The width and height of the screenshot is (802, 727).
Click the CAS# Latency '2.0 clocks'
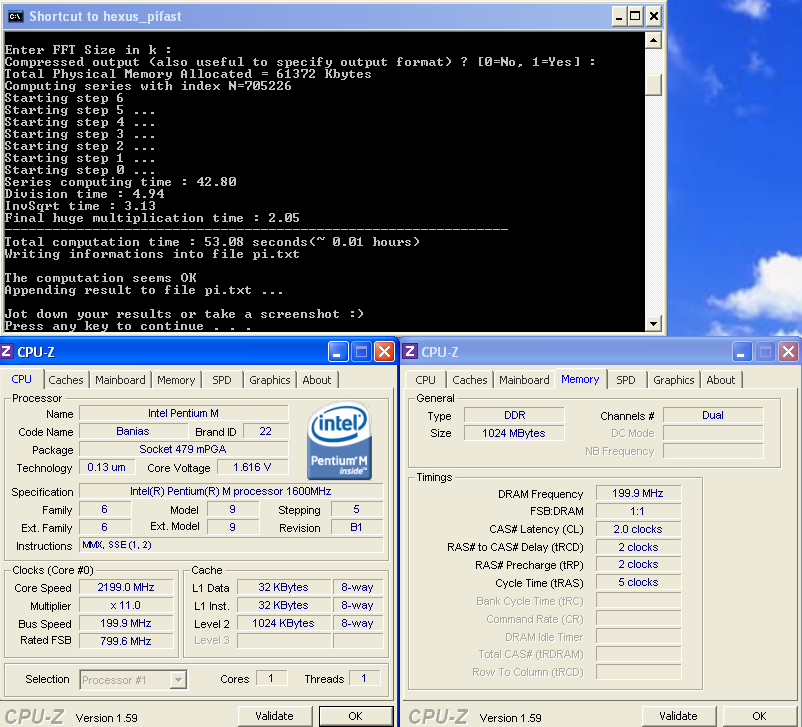[x=638, y=529]
